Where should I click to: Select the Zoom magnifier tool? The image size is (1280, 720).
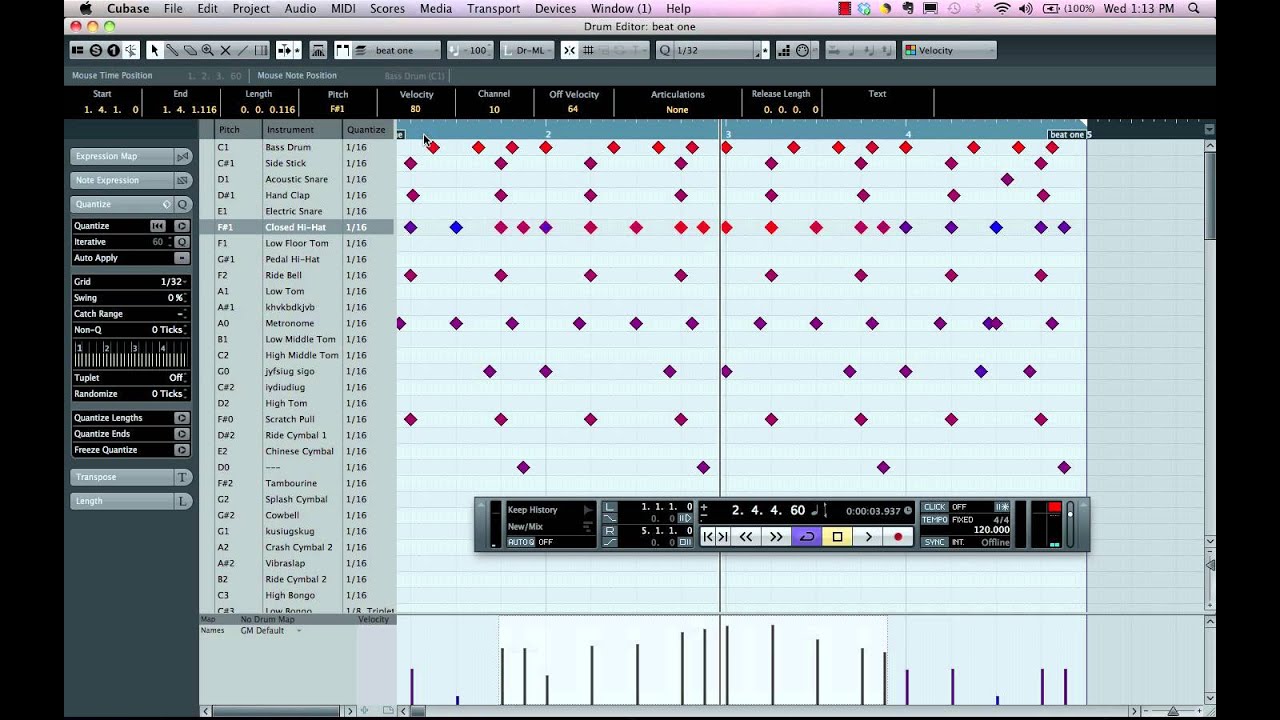pos(207,50)
